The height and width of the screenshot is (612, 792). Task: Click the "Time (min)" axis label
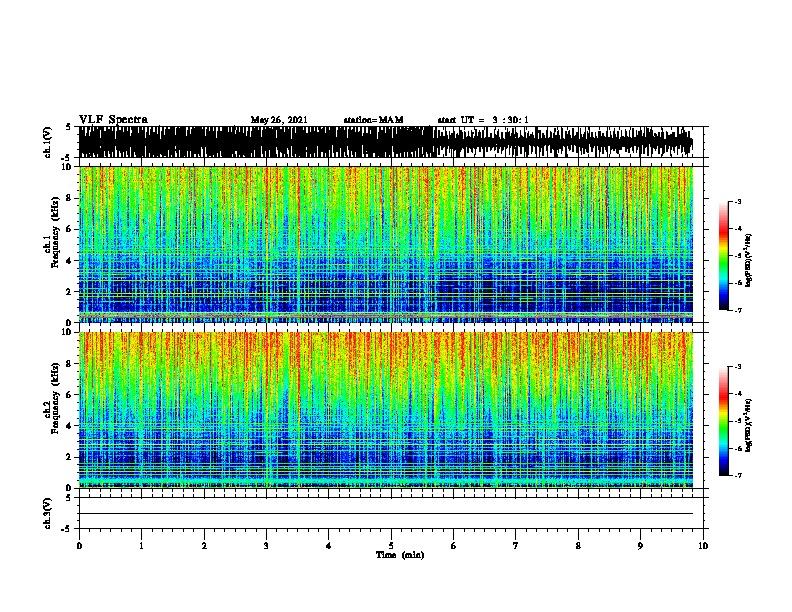(x=400, y=555)
